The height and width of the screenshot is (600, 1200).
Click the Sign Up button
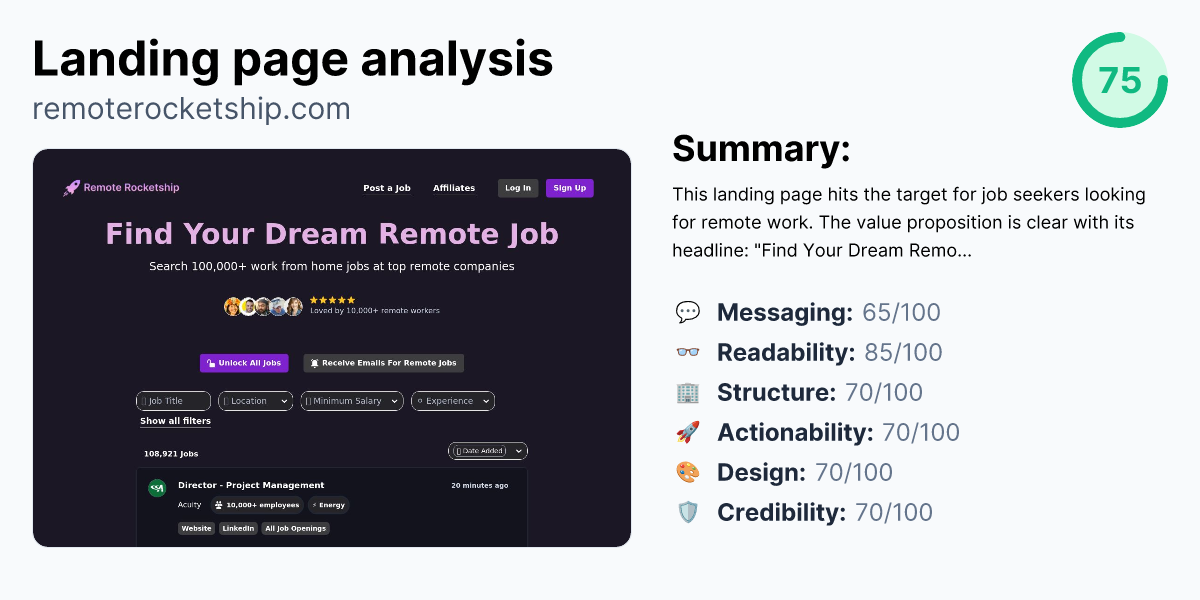click(x=569, y=188)
